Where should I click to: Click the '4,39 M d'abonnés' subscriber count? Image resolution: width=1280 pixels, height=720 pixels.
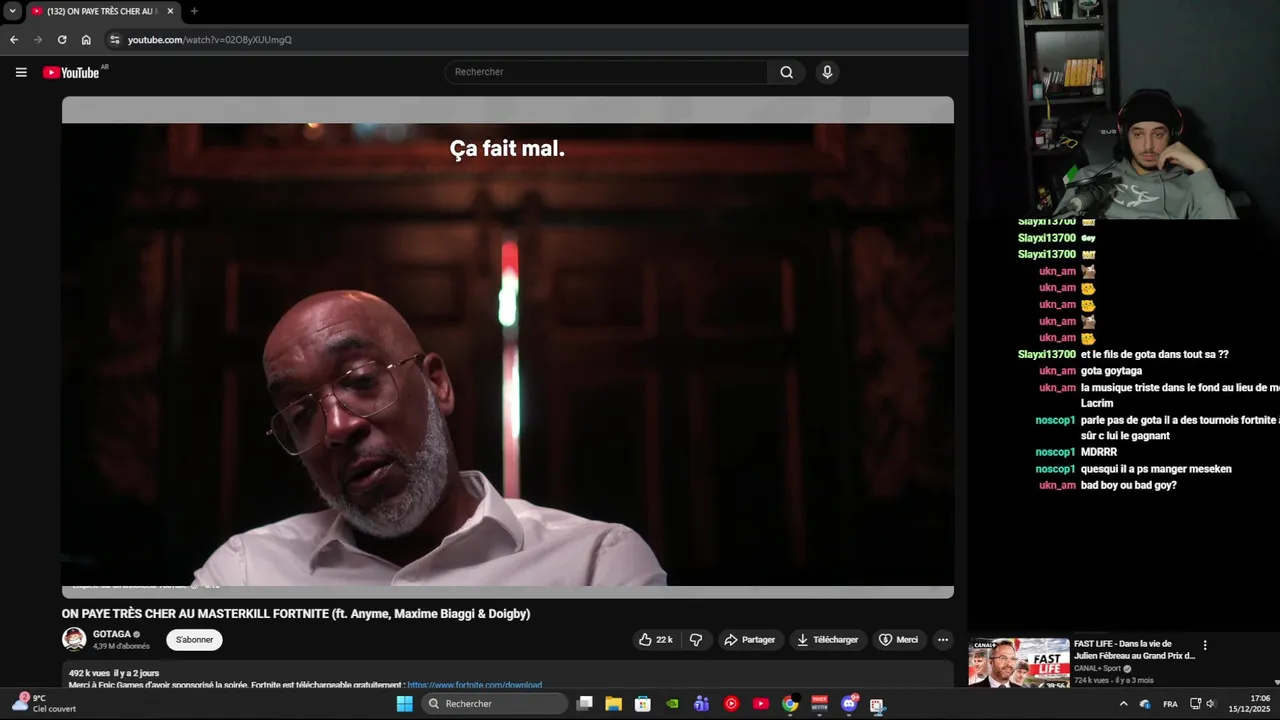(x=121, y=646)
